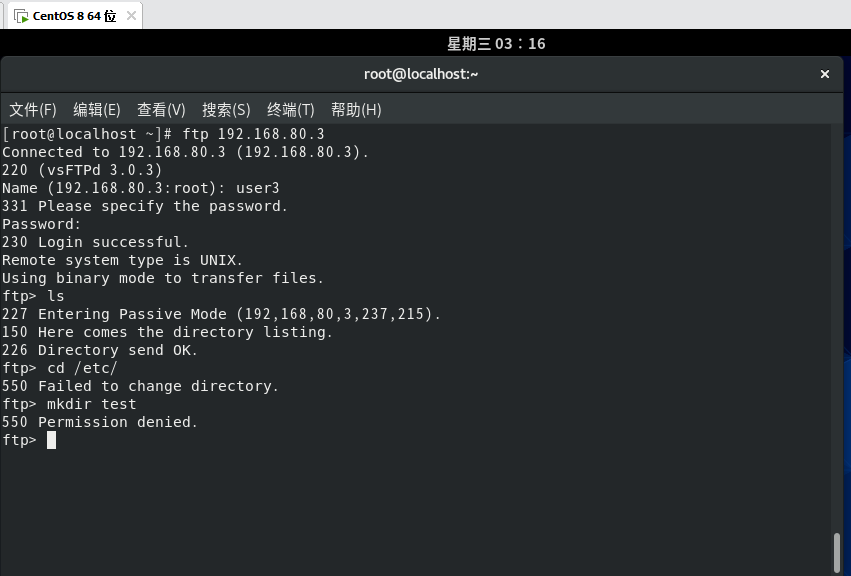Open the 文件(F) menu
The width and height of the screenshot is (851, 576).
coord(33,110)
